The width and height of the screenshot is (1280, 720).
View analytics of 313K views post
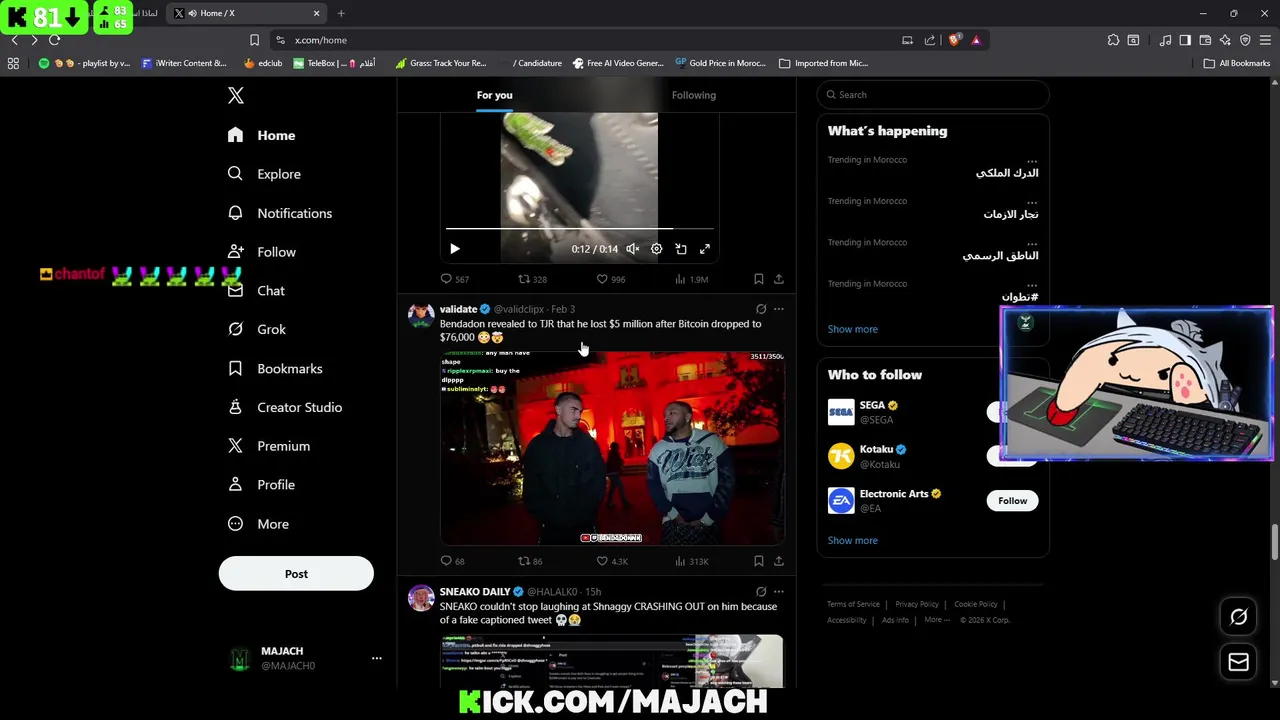[691, 561]
